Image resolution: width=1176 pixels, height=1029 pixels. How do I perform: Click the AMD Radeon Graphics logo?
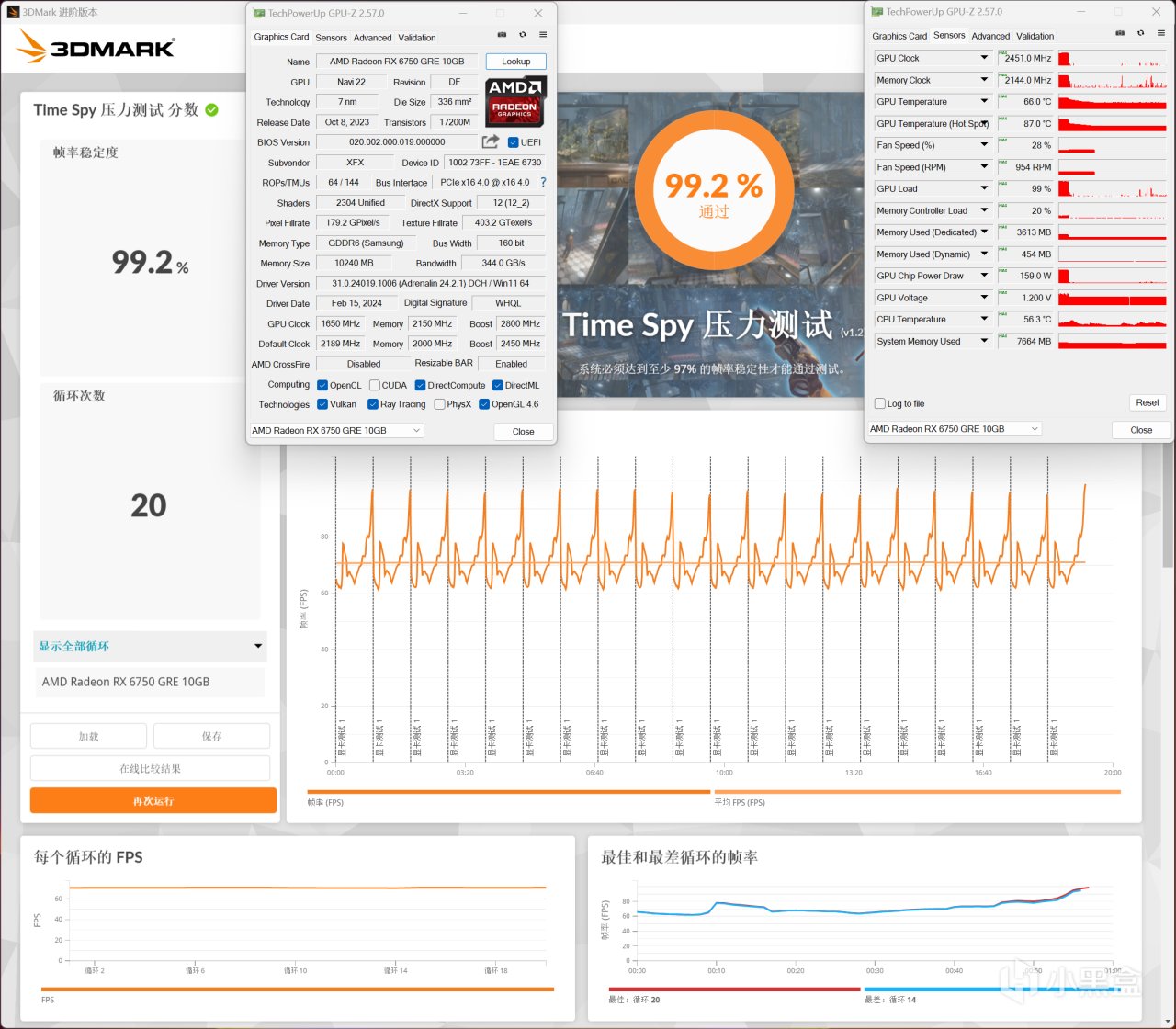point(515,101)
